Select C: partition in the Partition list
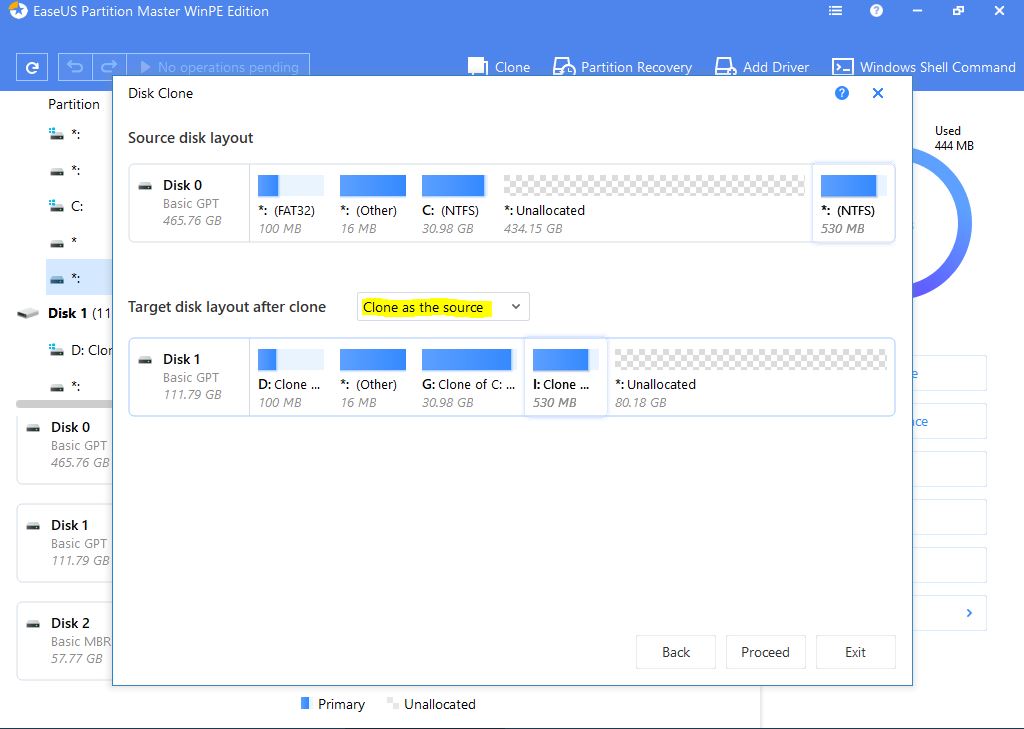This screenshot has width=1024, height=729. tap(76, 206)
